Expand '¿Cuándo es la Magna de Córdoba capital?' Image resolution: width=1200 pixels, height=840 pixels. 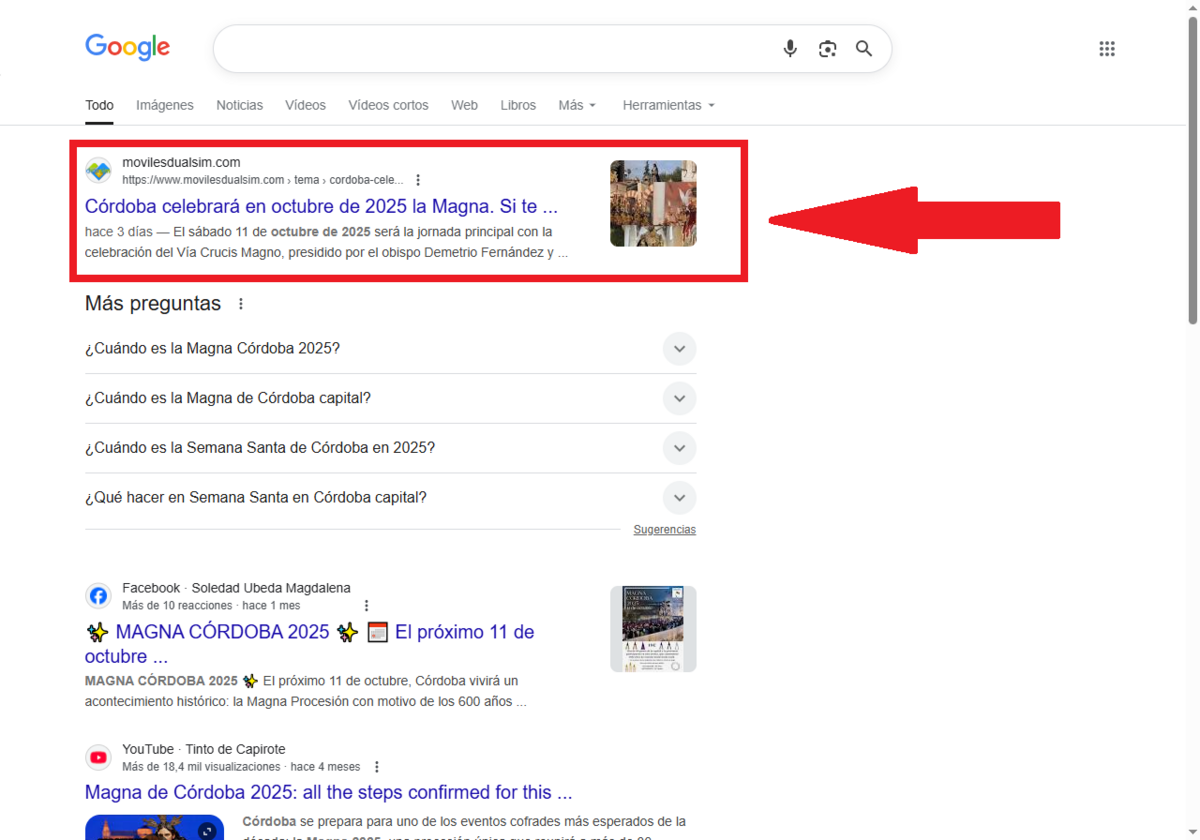point(390,398)
